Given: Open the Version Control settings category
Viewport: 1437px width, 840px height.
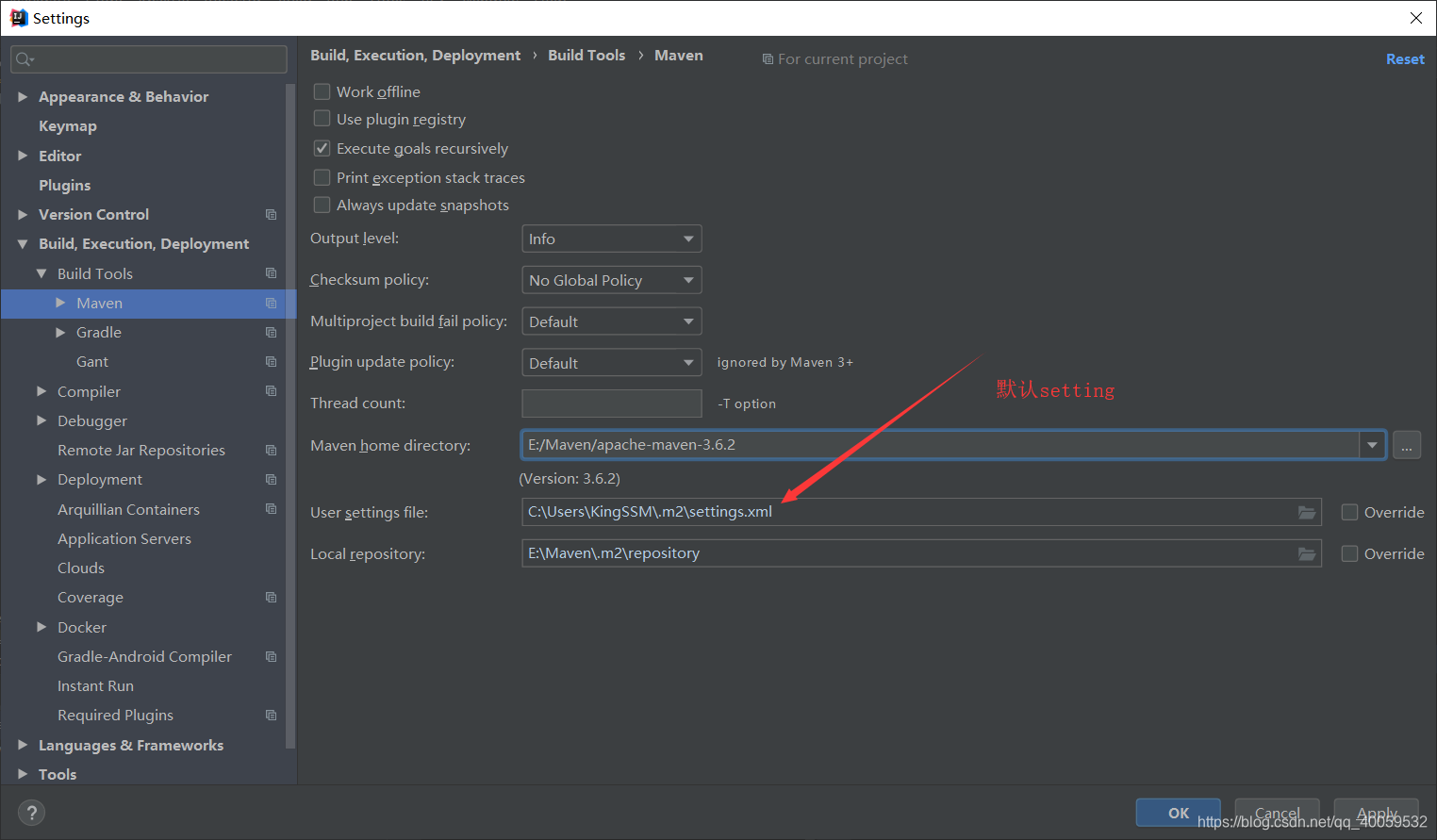Looking at the screenshot, I should [93, 215].
